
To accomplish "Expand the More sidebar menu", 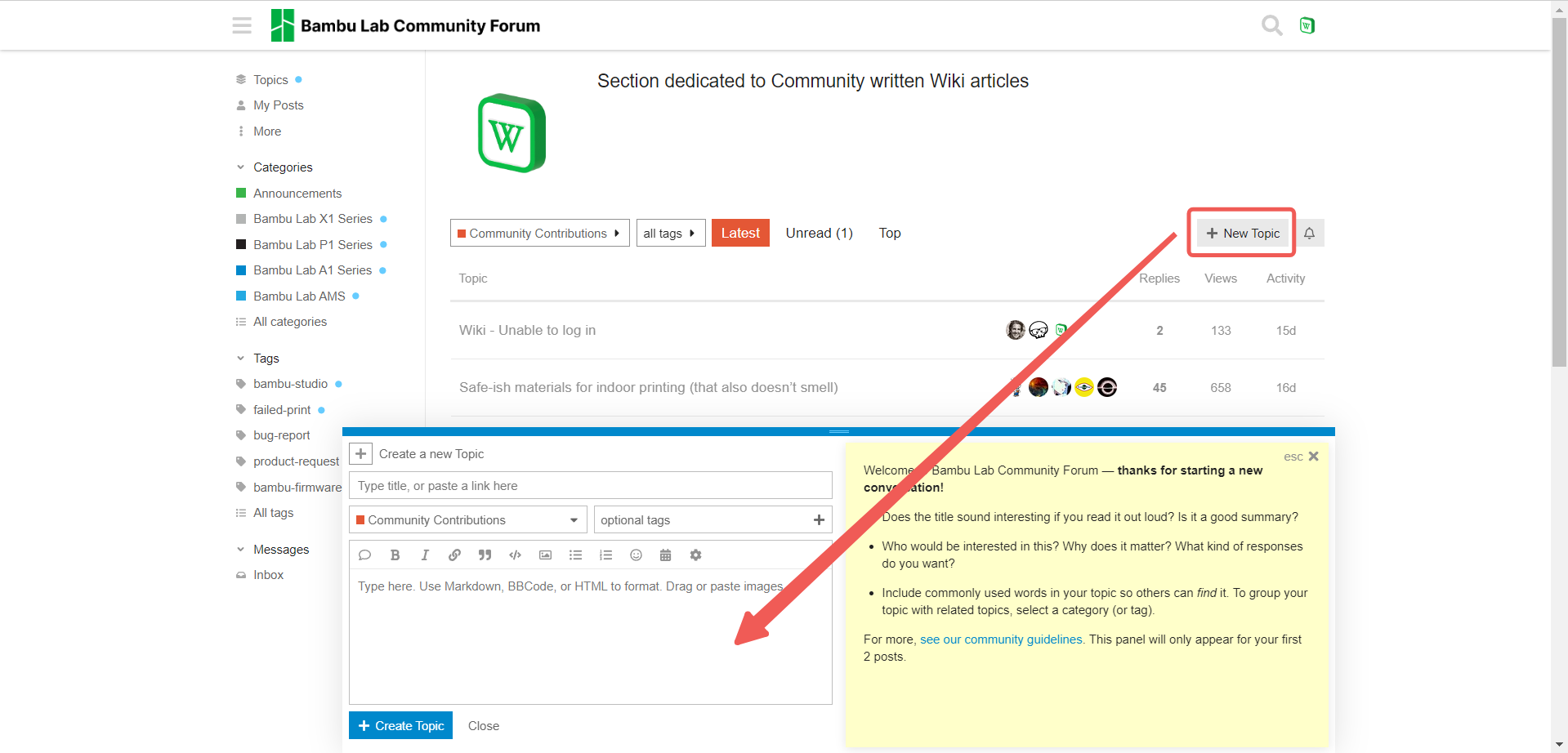I will tap(259, 131).
